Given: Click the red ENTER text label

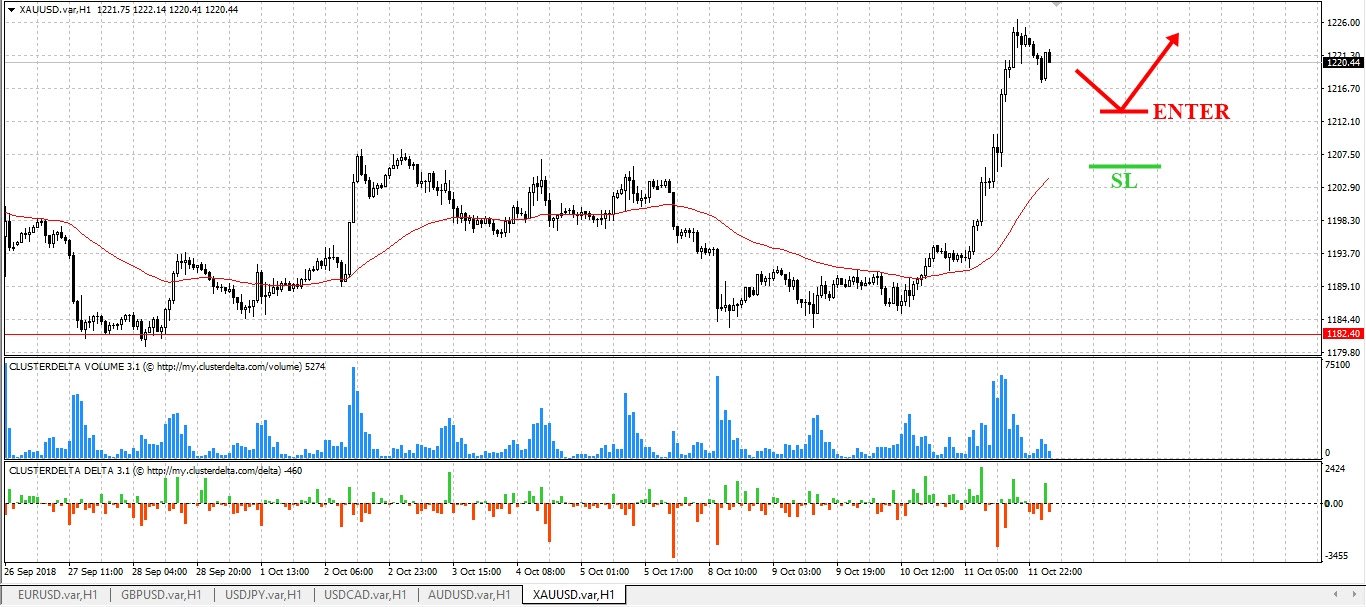Looking at the screenshot, I should (x=1191, y=112).
